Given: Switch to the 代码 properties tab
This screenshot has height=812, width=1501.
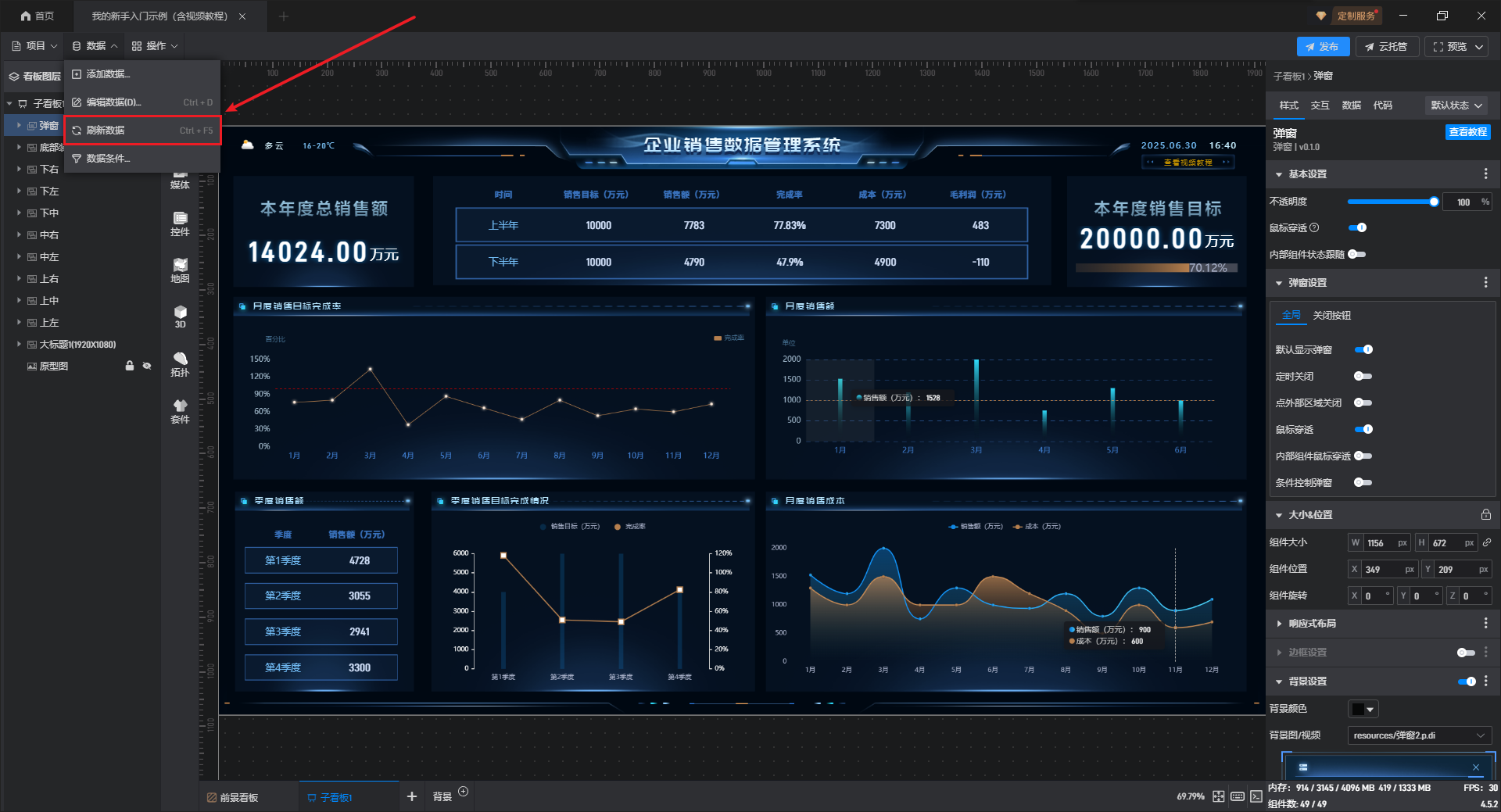Looking at the screenshot, I should [x=1382, y=106].
